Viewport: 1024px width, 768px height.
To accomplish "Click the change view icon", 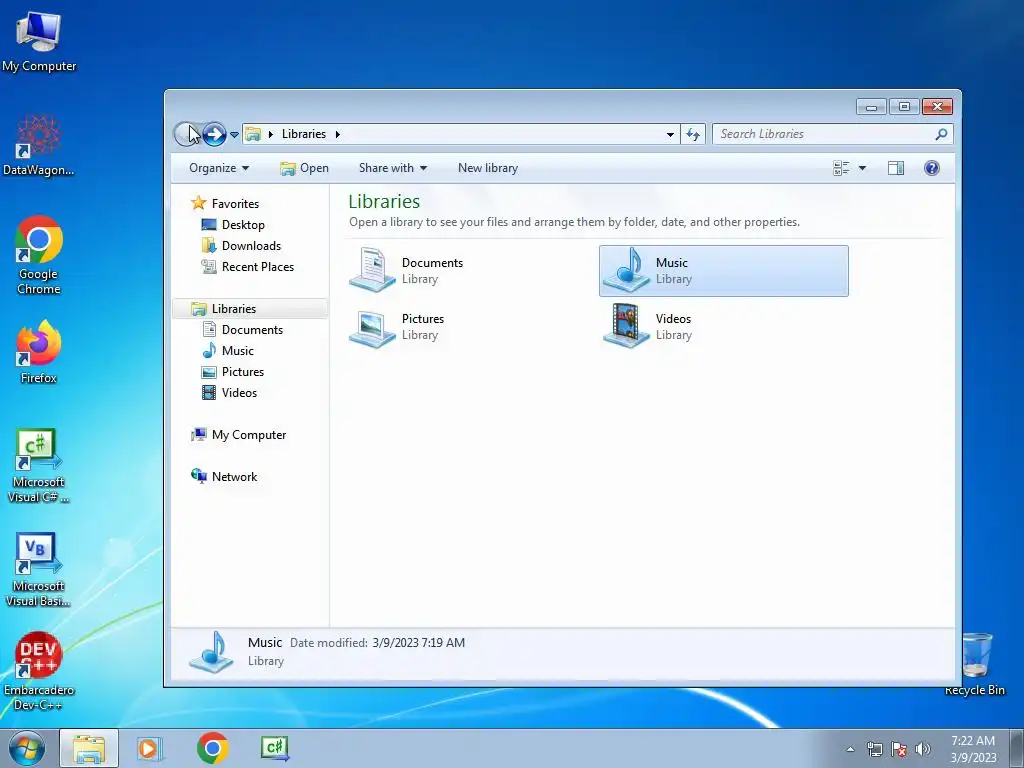I will [x=841, y=168].
